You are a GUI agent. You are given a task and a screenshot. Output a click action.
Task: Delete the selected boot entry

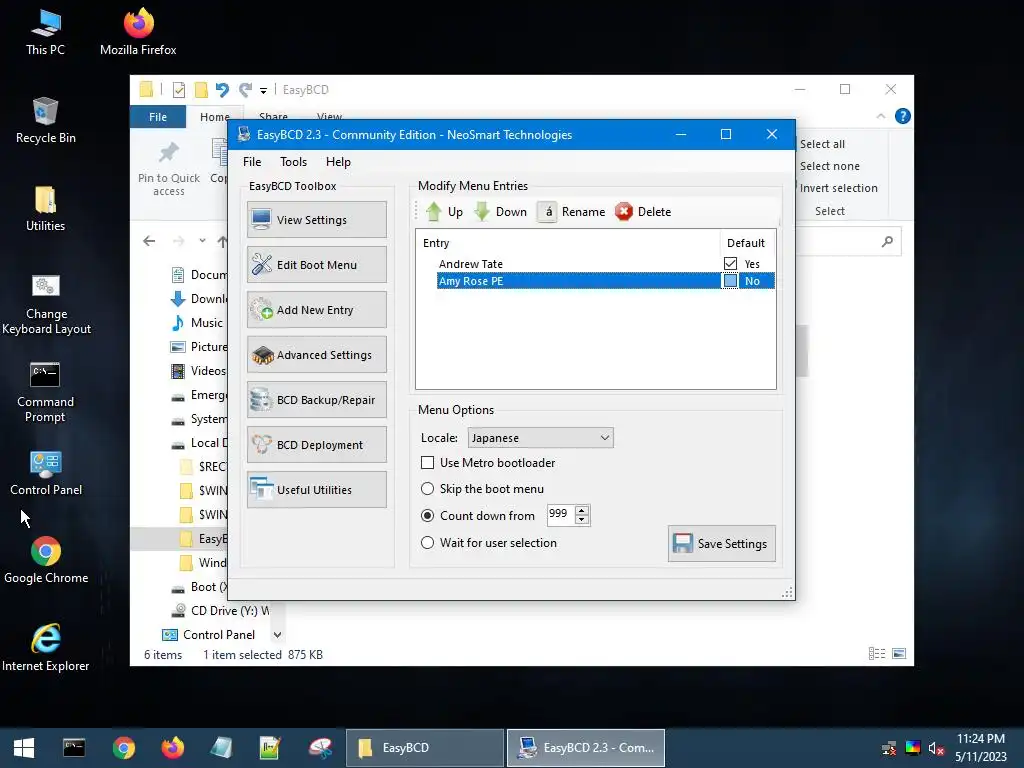click(x=643, y=212)
